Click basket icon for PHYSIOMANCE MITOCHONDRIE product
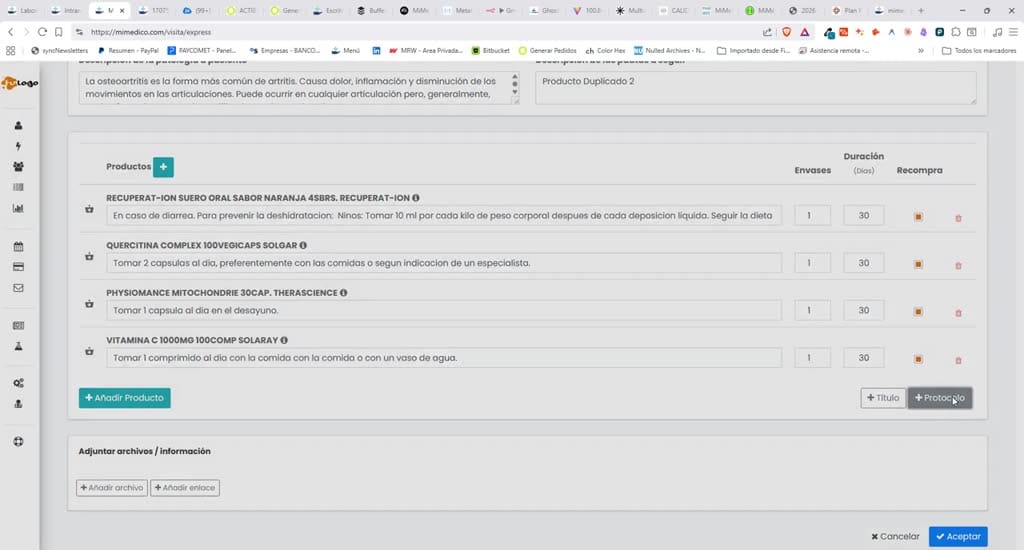 click(89, 304)
